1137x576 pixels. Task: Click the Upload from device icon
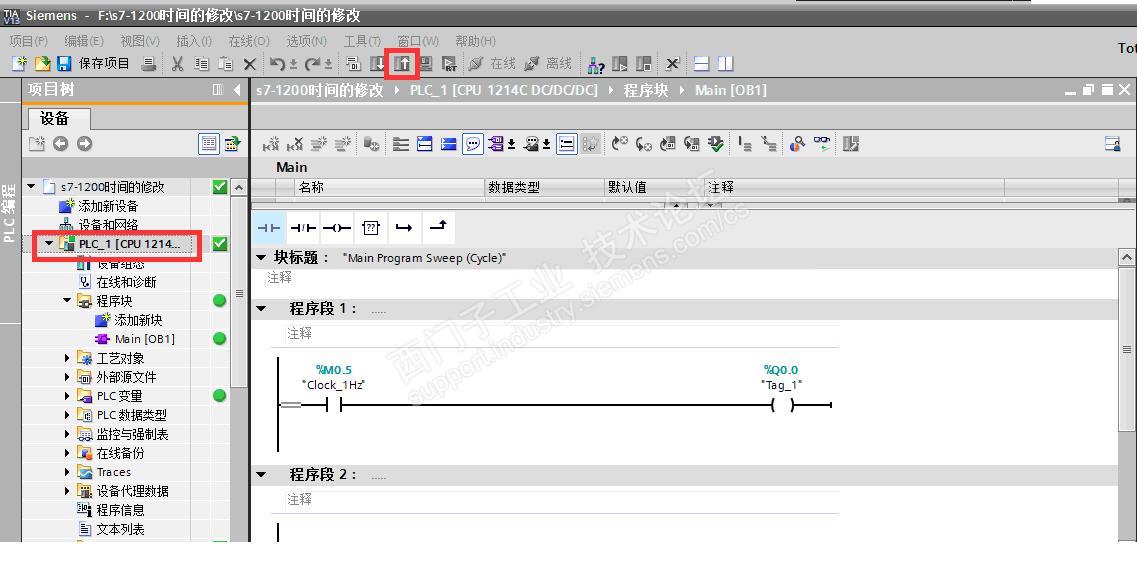click(x=402, y=64)
